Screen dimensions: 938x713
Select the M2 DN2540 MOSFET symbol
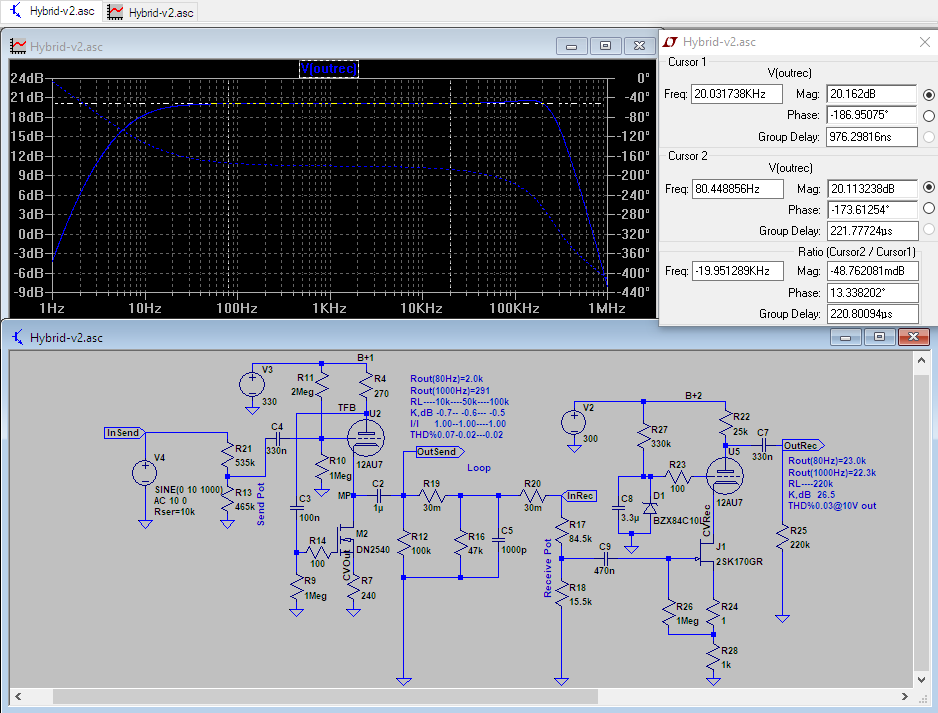point(345,541)
